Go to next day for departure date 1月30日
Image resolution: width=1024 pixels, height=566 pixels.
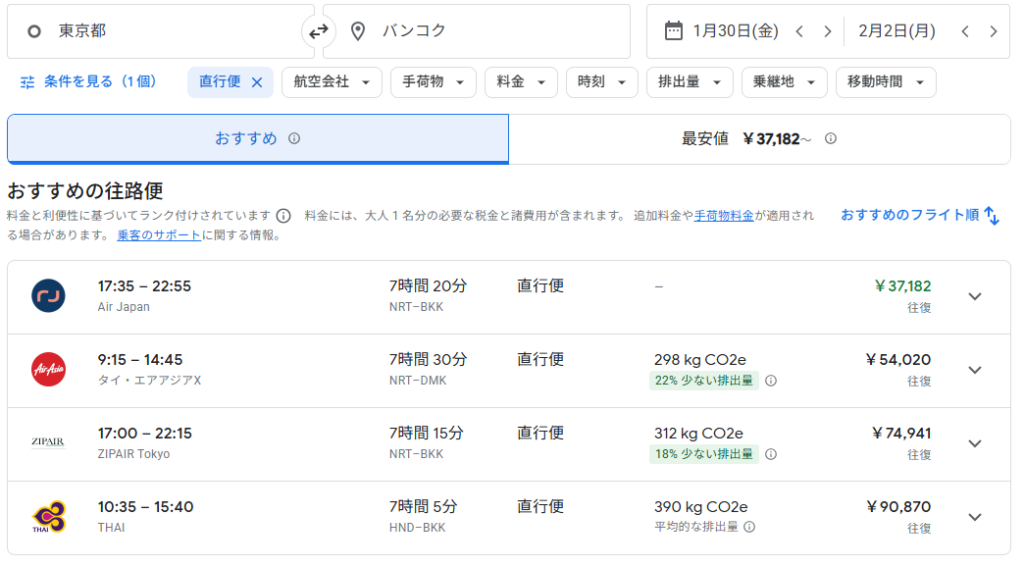coord(827,31)
